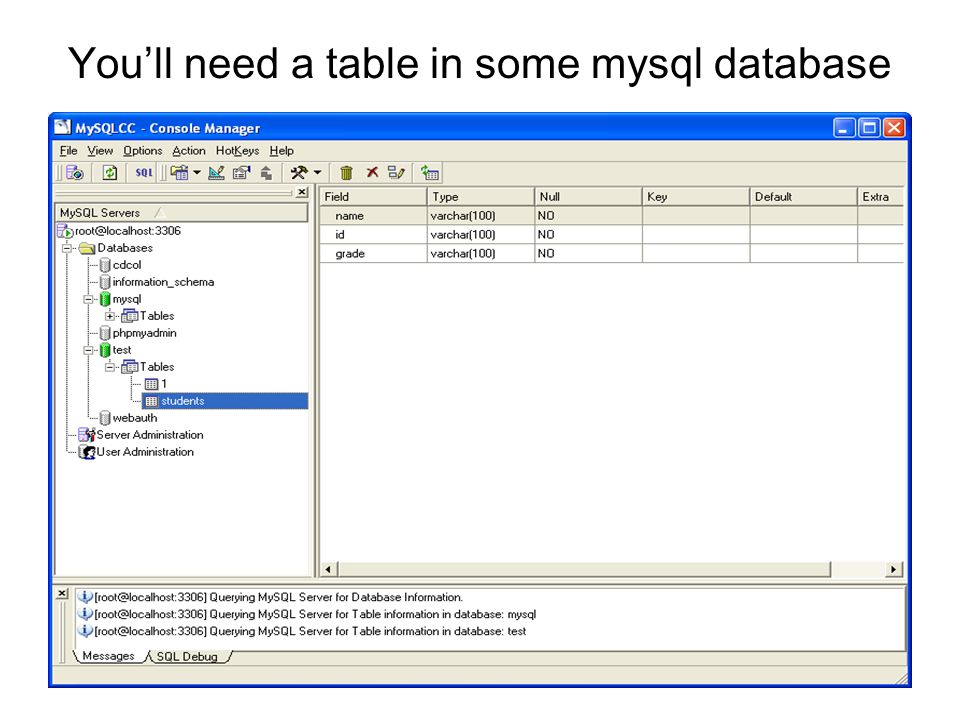Open the dropdown arrow beside tools icon
This screenshot has width=960, height=720.
(317, 173)
